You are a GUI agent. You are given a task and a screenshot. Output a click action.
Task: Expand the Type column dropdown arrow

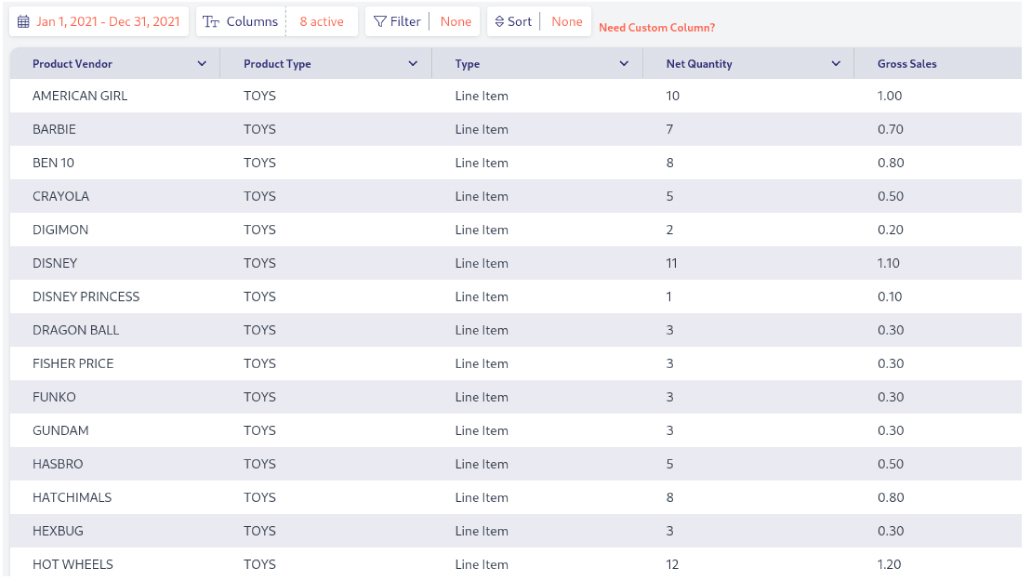point(624,64)
